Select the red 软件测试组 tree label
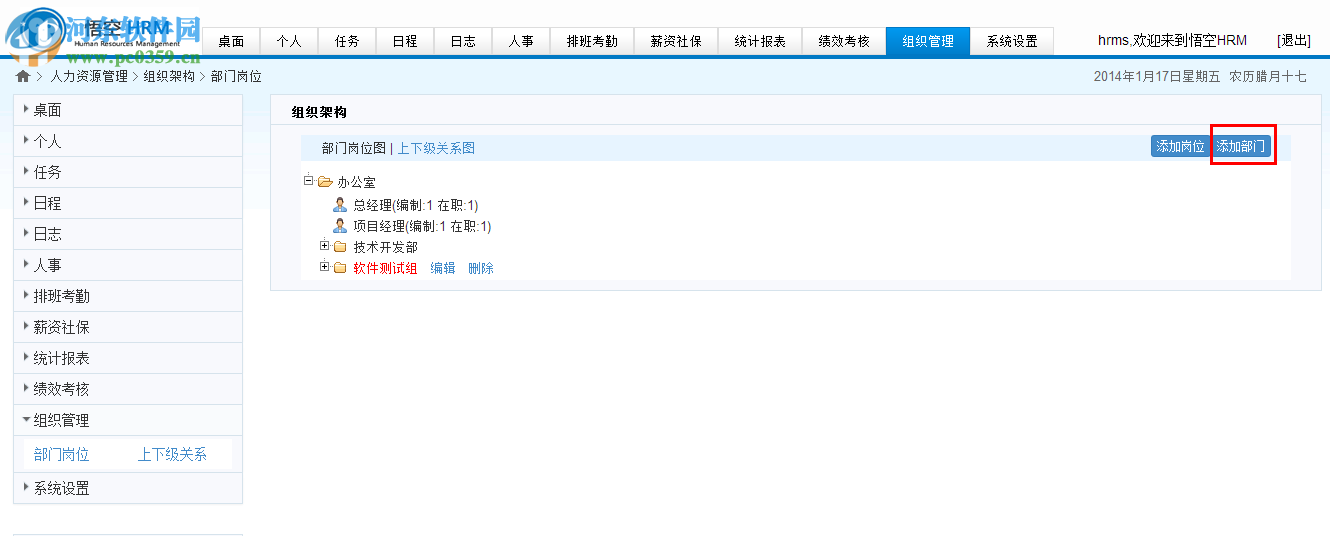Screen dimensions: 1330x536 (x=385, y=268)
